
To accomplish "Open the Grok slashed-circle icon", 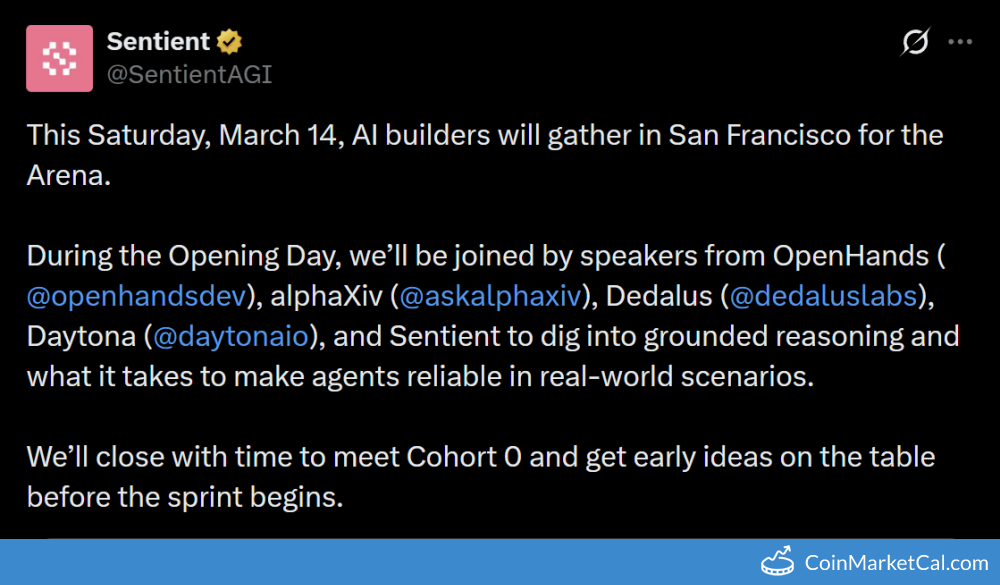I will [x=915, y=42].
